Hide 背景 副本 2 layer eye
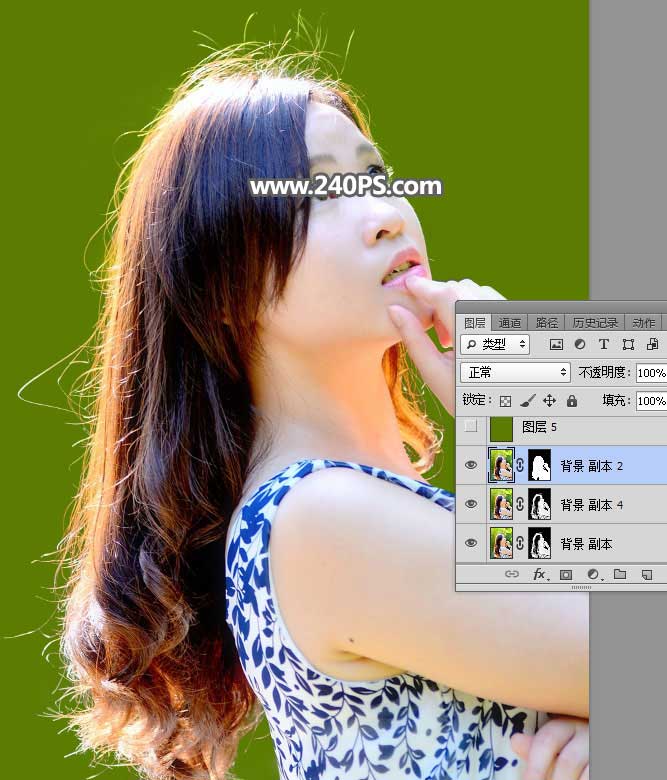 (x=471, y=465)
